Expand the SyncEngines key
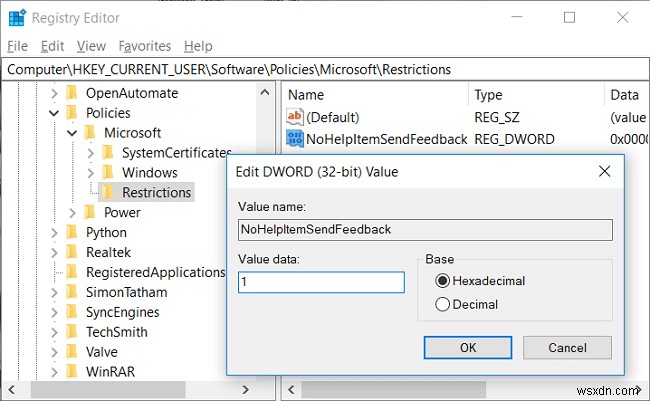The height and width of the screenshot is (401, 650). [x=54, y=312]
